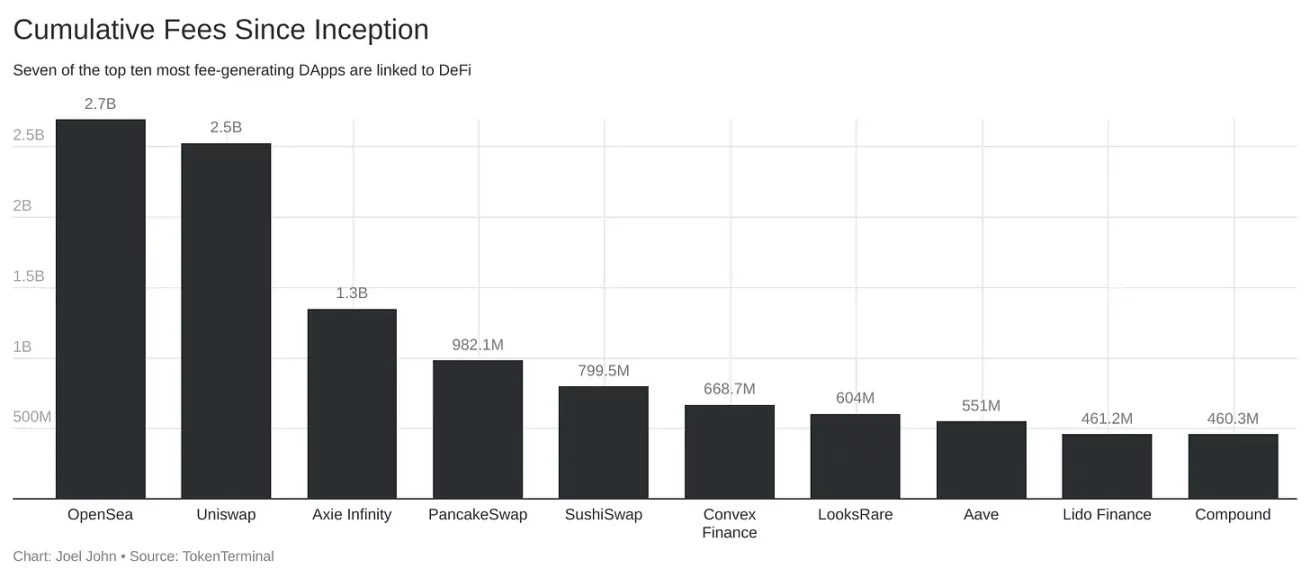Click the OpenSea bar
Viewport: 1310px width, 578px height.
[100, 309]
